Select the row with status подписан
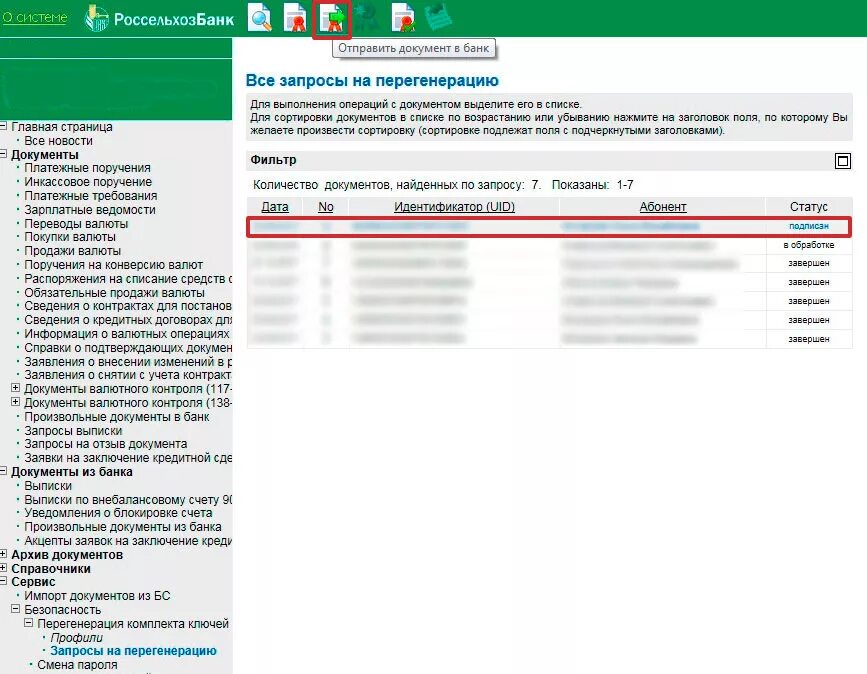 [549, 226]
